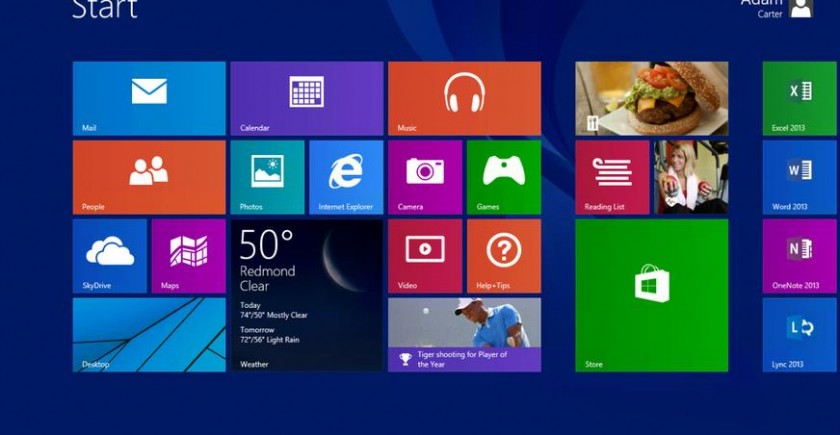Open the Reading List tile
This screenshot has width=840, height=435.
pos(612,177)
